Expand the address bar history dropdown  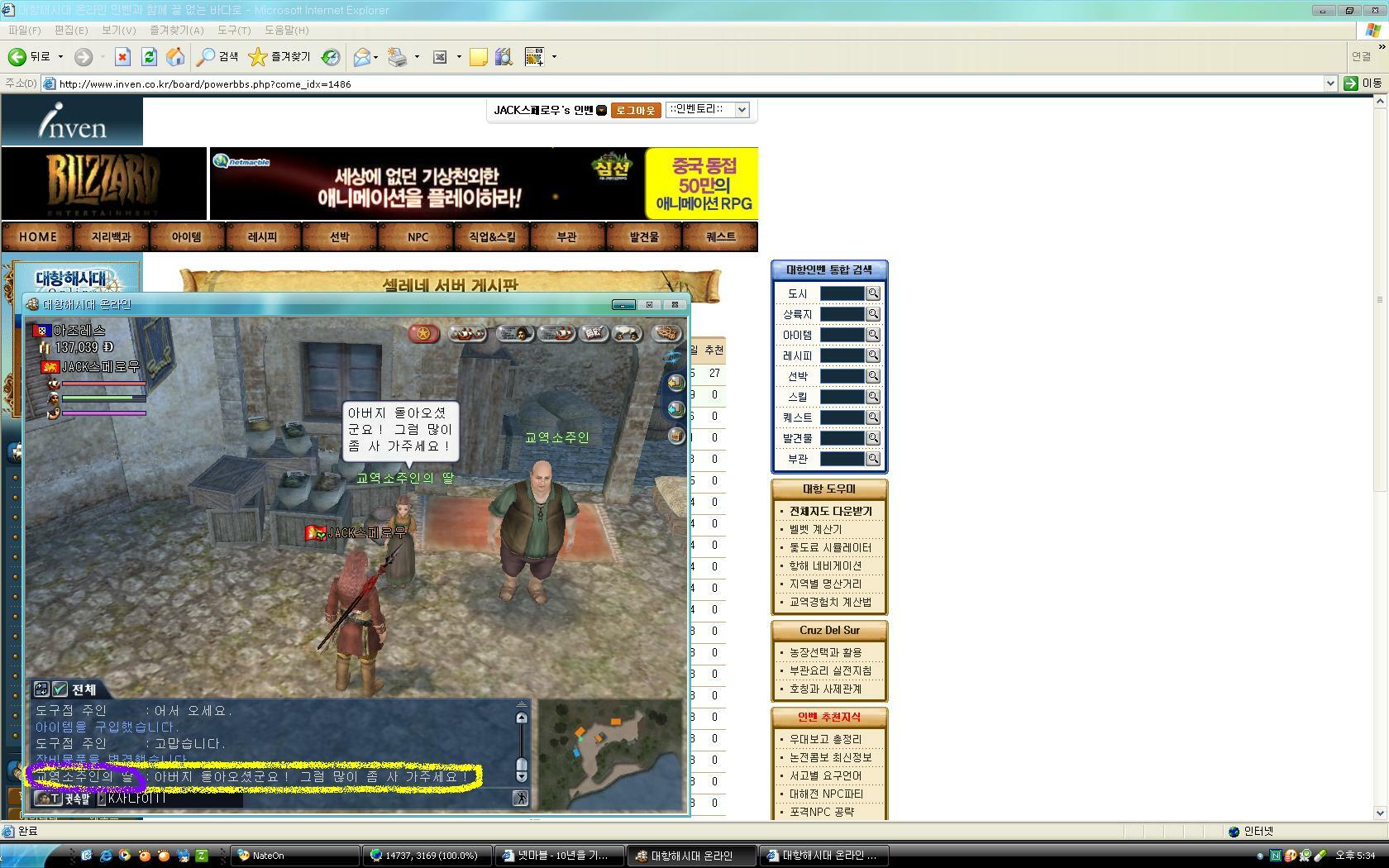(1330, 83)
